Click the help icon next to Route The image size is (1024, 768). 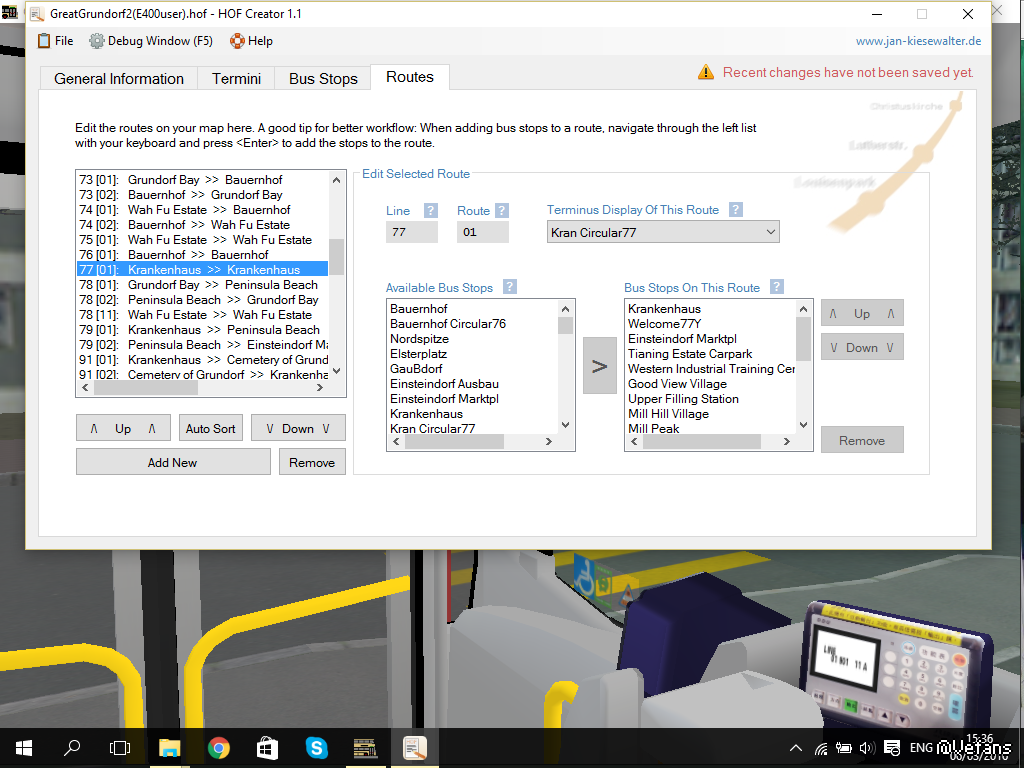(502, 211)
